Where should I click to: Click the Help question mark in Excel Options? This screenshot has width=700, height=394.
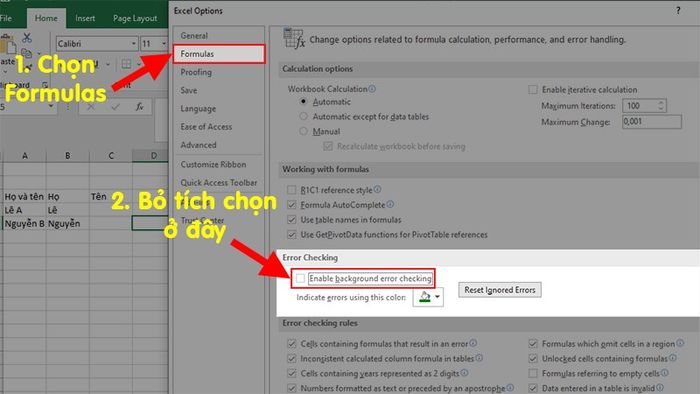(678, 11)
